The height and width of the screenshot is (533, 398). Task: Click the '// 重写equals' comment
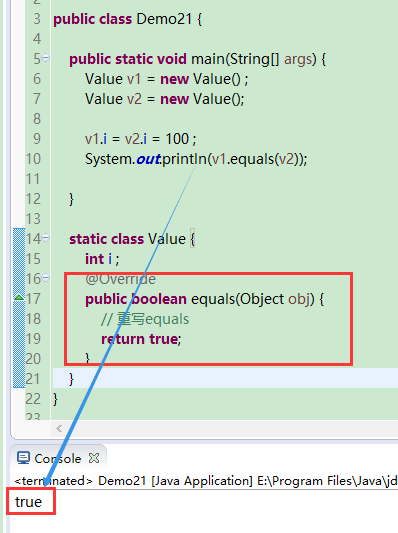click(x=145, y=319)
